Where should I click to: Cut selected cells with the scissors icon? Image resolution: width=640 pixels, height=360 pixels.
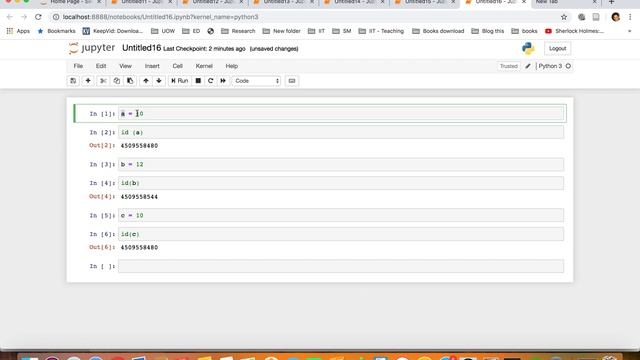[103, 81]
